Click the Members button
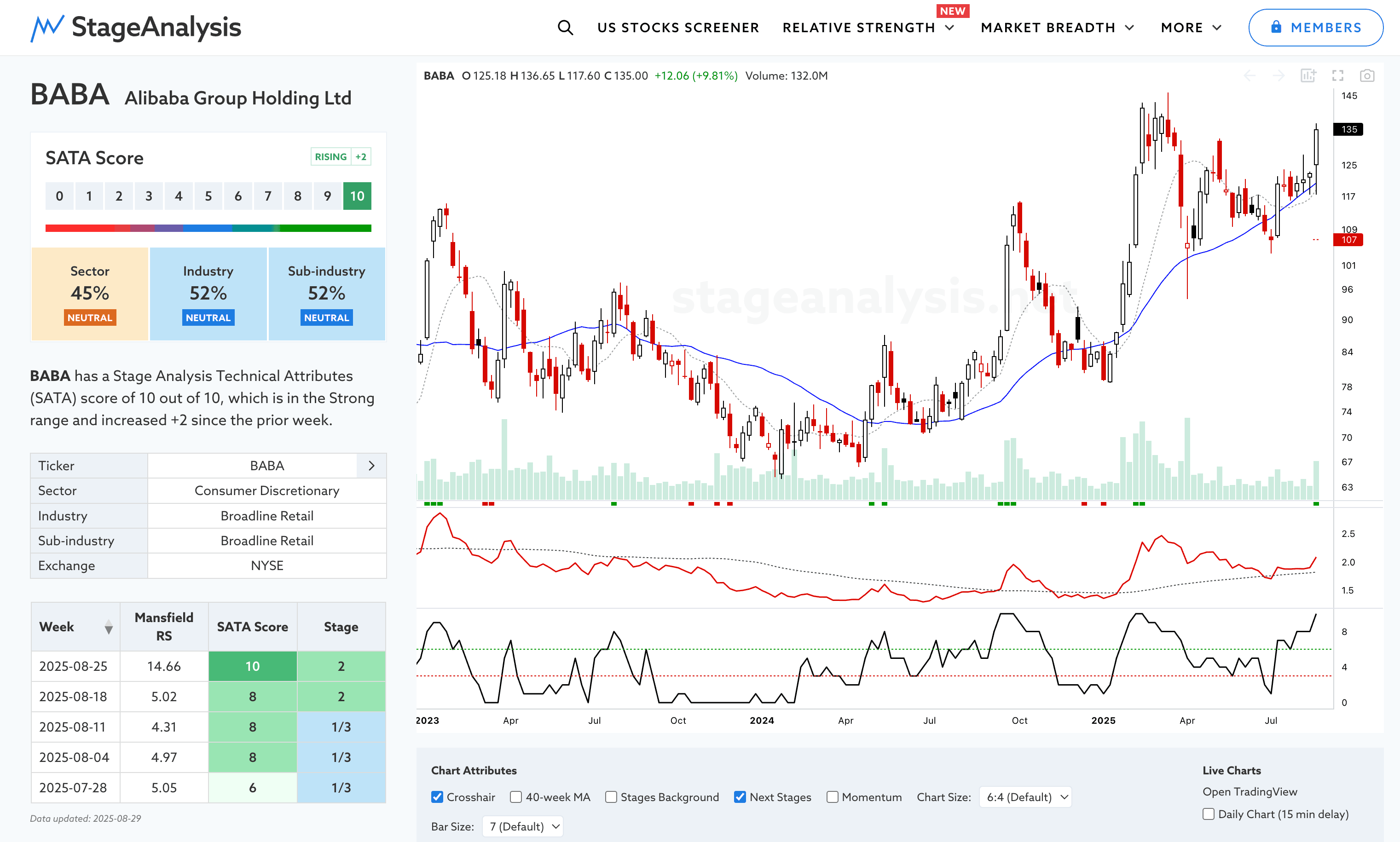This screenshot has width=1400, height=842. pos(1315,27)
